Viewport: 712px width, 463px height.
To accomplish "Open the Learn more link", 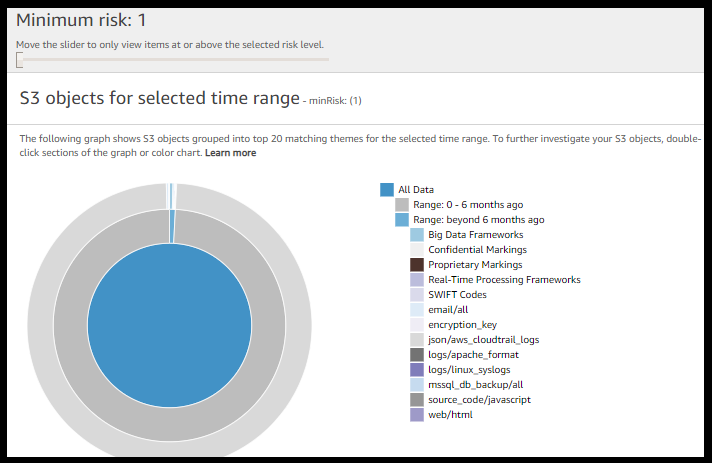I will click(230, 153).
